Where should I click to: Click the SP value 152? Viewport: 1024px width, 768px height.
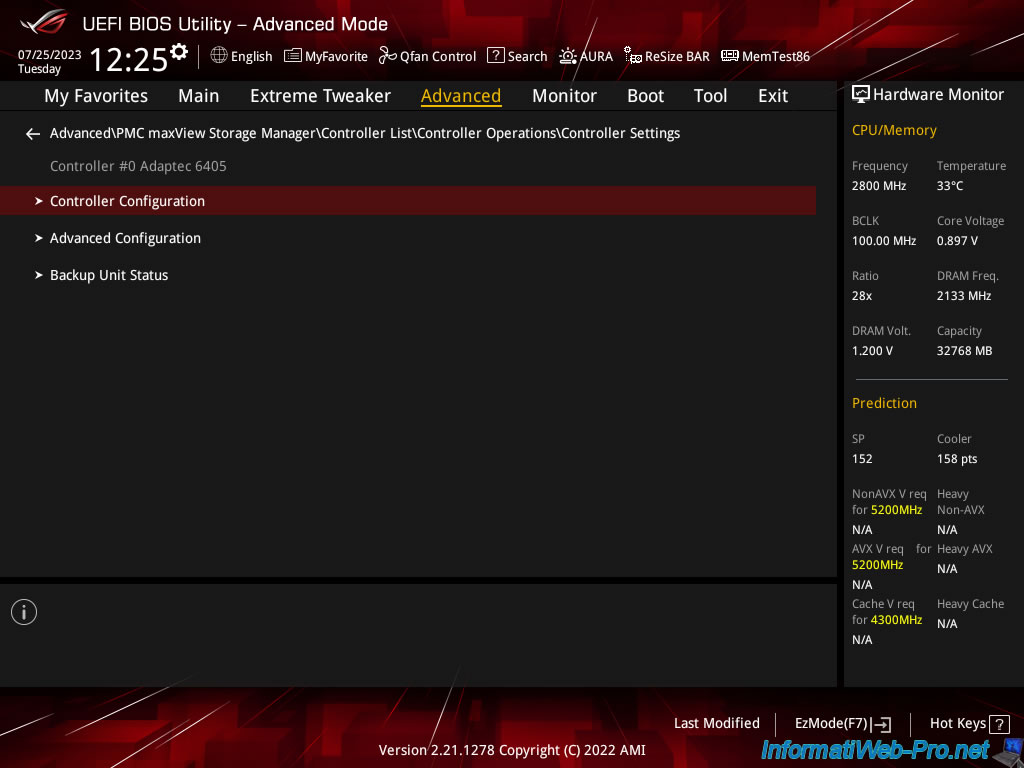[862, 459]
